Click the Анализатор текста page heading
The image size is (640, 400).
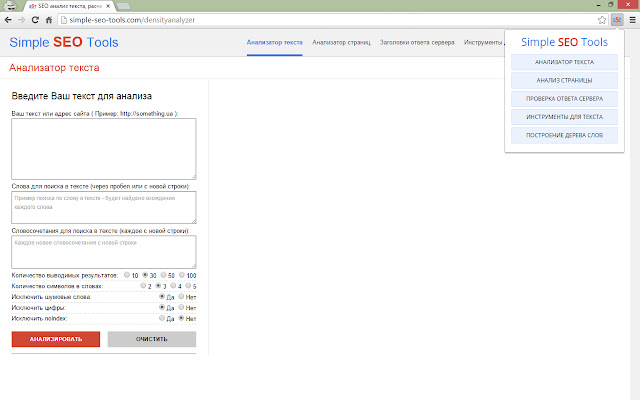pos(54,68)
